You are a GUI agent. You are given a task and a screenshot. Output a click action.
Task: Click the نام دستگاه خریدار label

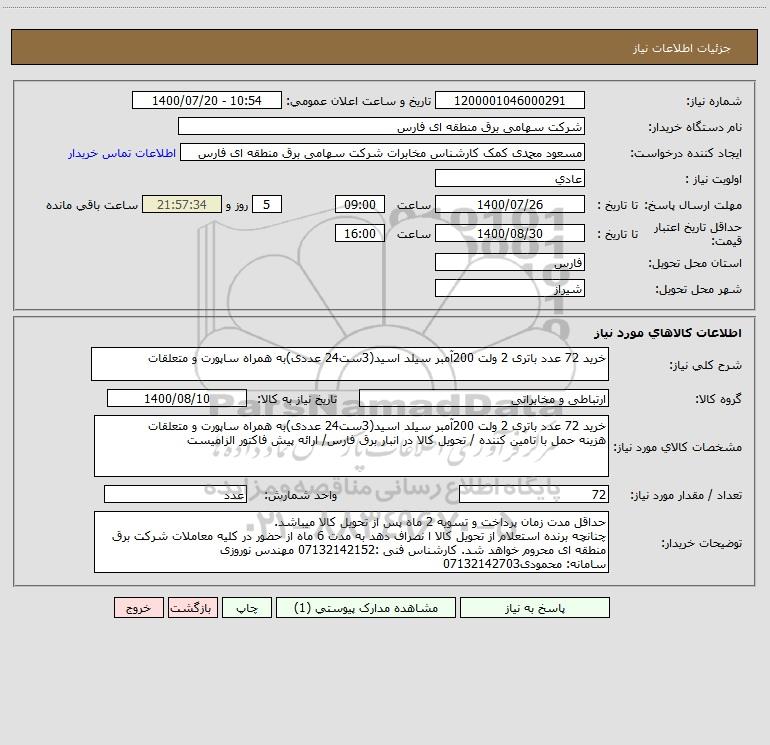[695, 127]
